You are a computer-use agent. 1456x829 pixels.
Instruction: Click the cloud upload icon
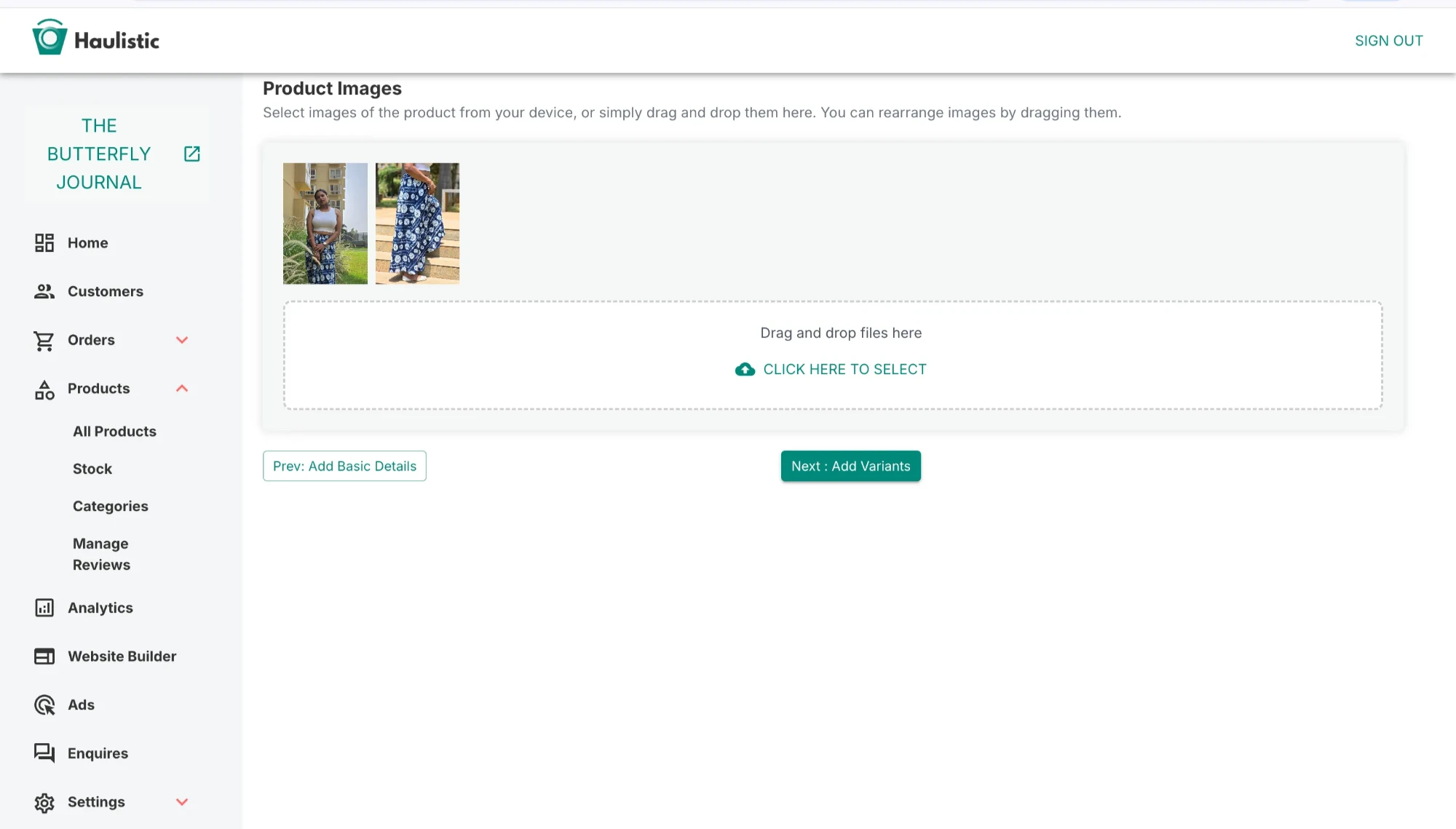click(x=745, y=370)
